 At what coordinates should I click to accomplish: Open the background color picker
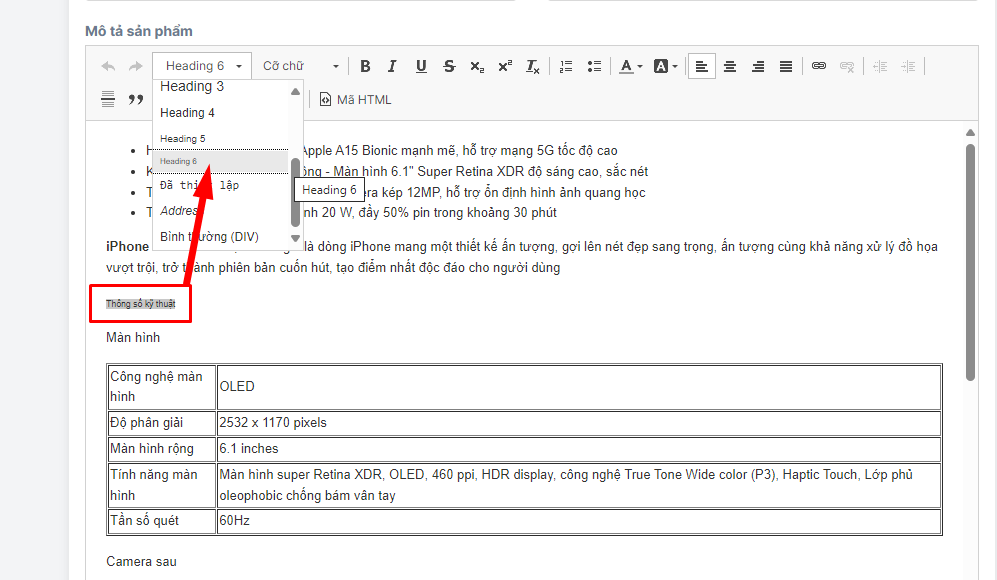(665, 66)
